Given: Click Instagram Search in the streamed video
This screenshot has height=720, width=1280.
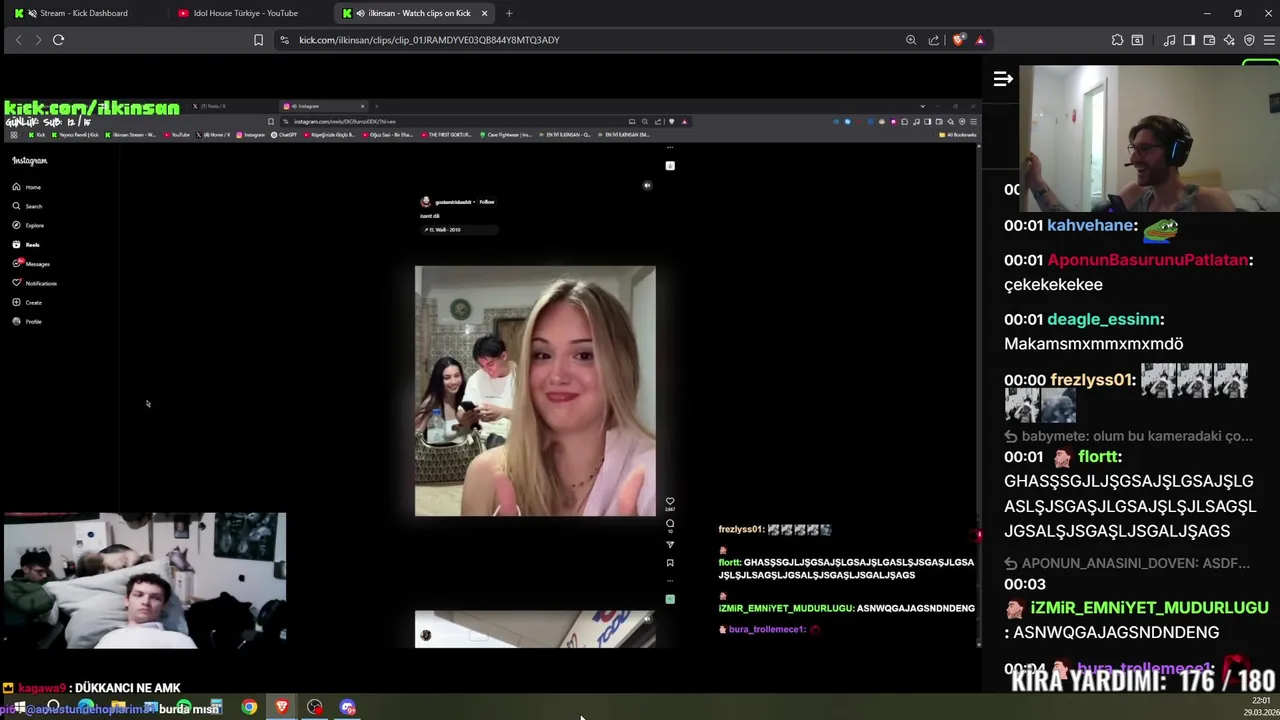Looking at the screenshot, I should (x=27, y=206).
